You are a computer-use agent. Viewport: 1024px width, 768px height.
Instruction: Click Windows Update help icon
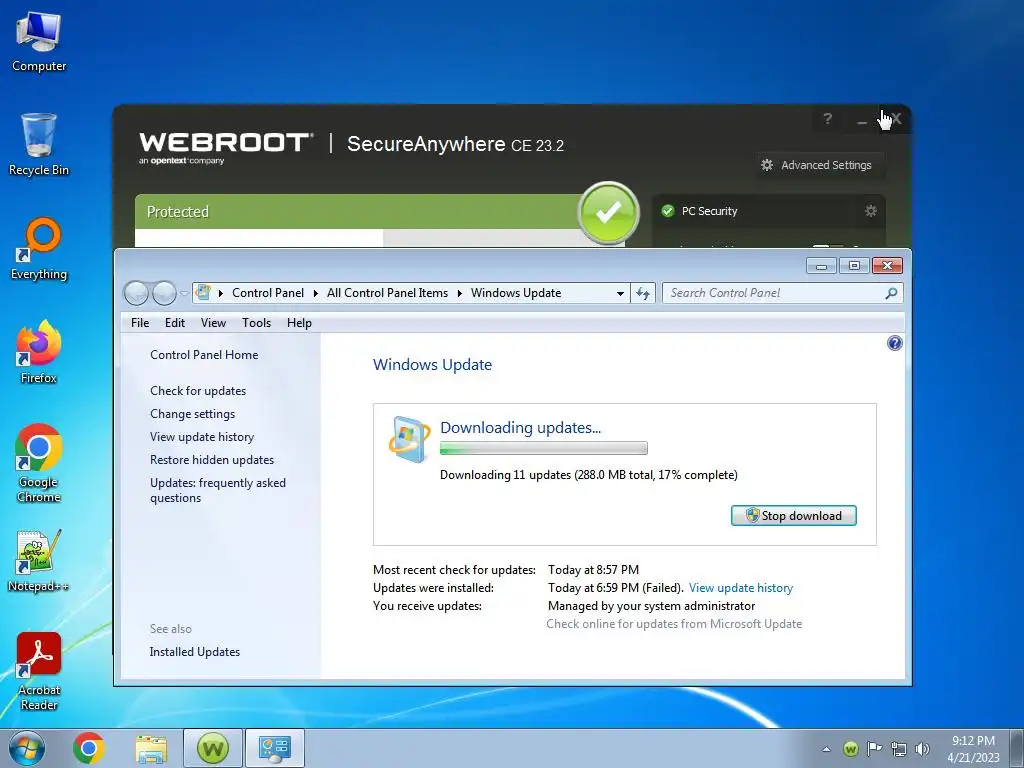(895, 343)
